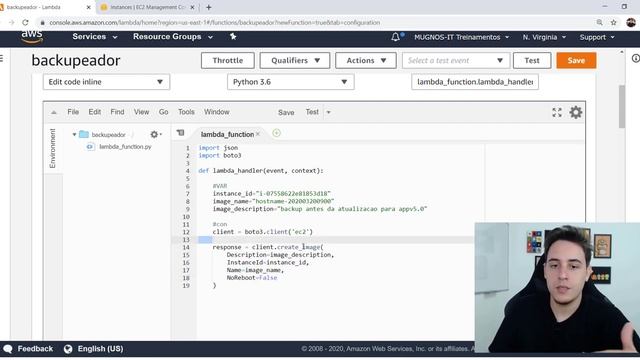Open the Python 3.6 runtime dropdown
This screenshot has width=640, height=360.
pyautogui.click(x=291, y=82)
